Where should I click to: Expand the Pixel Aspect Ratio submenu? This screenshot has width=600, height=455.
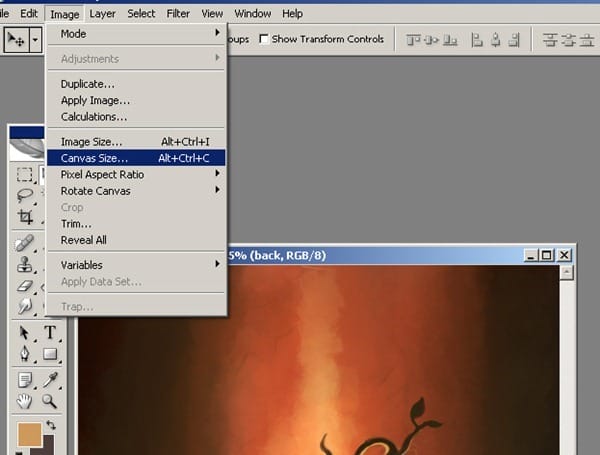136,174
